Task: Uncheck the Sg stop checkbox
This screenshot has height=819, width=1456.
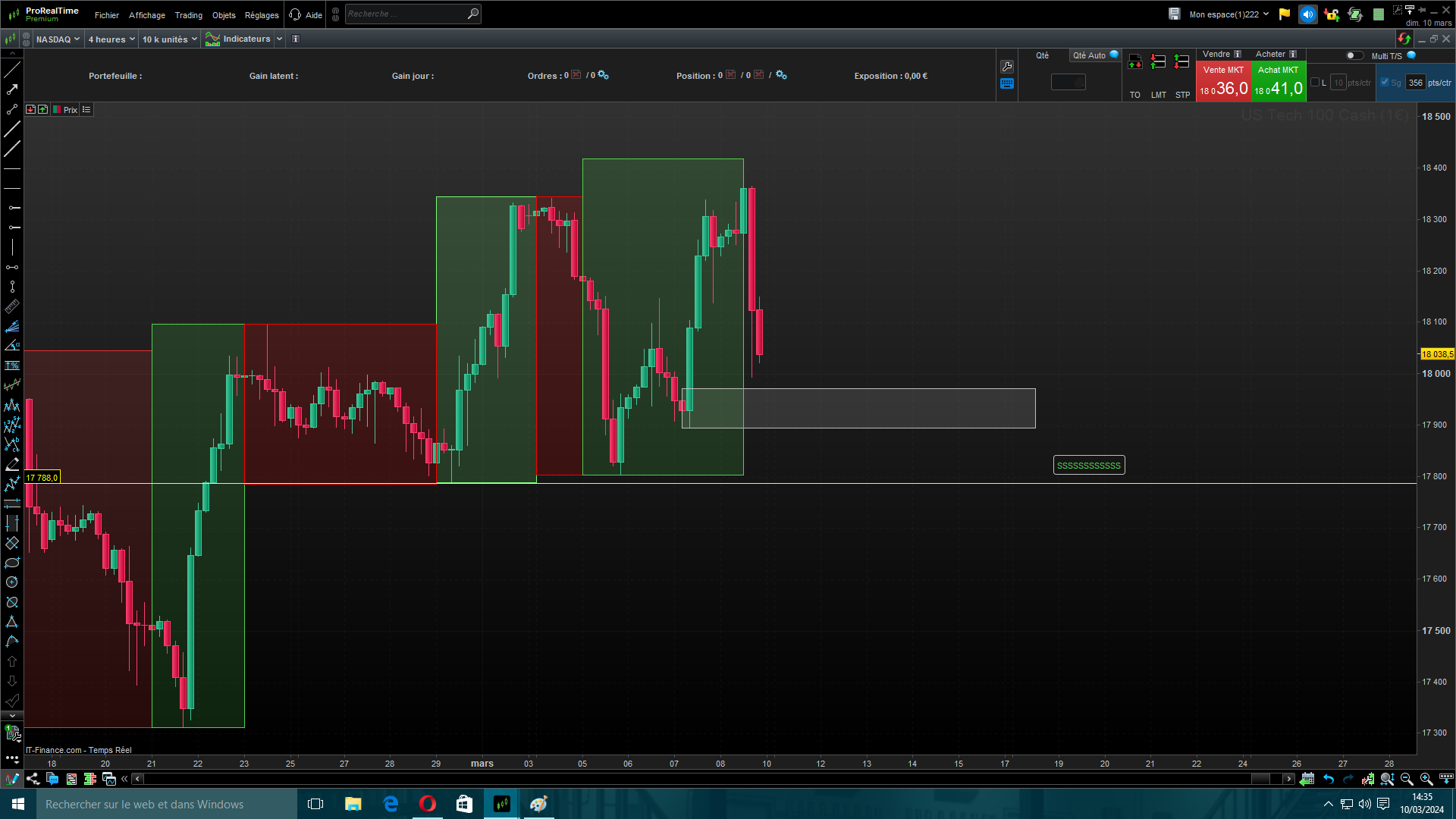Action: [x=1385, y=83]
